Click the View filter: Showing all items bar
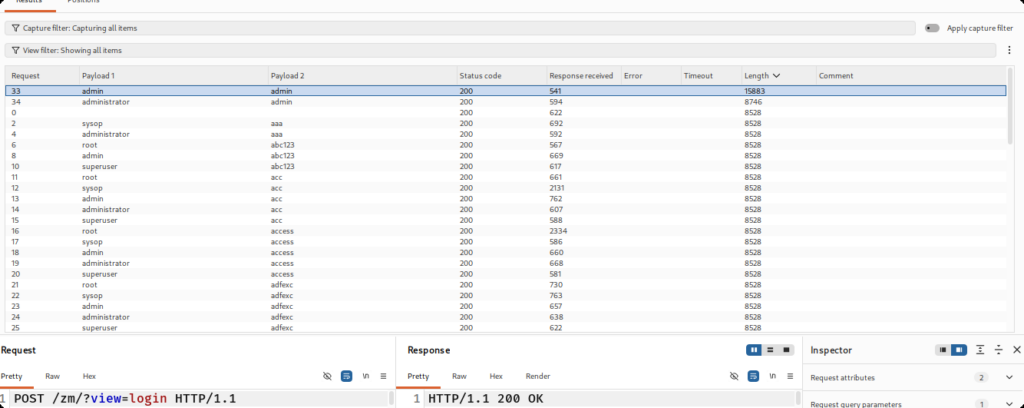Screen dimensions: 1024x408 (500, 50)
